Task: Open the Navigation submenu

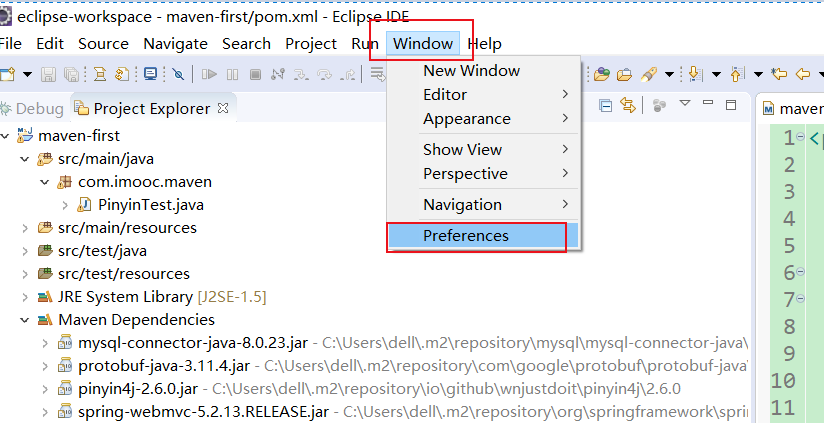Action: (483, 204)
